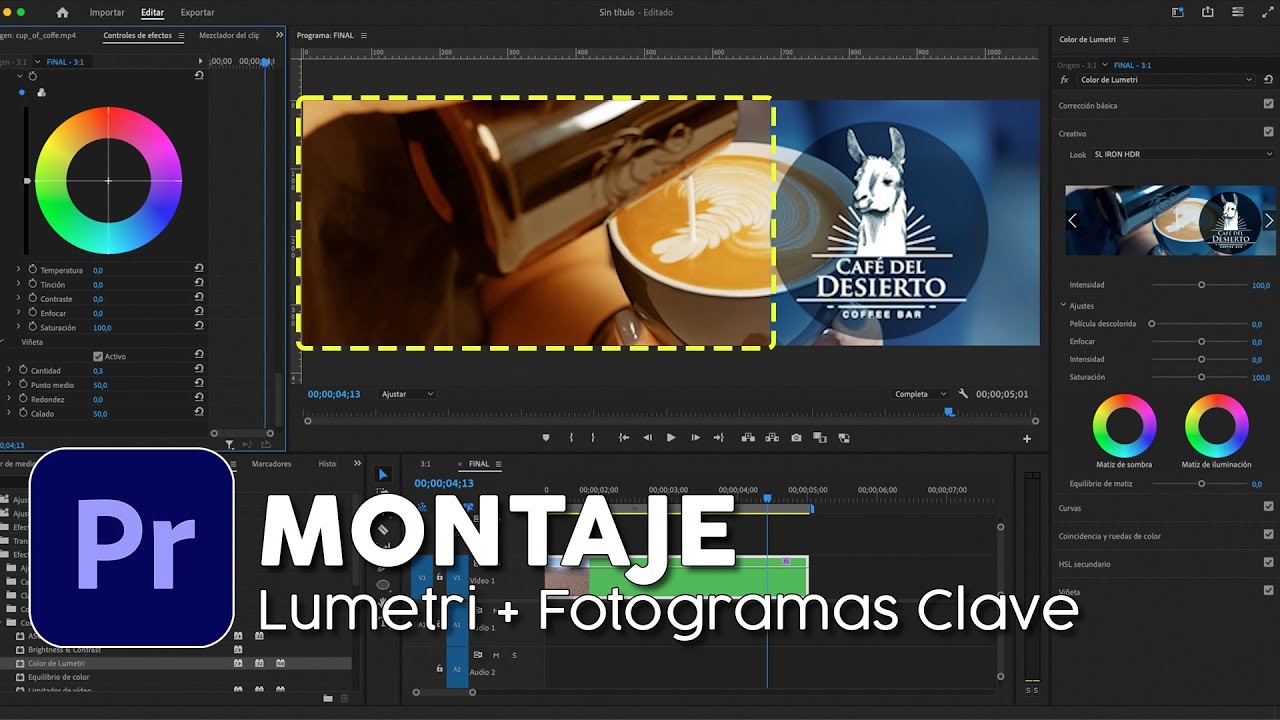Open the Controles de efectos tab
Screen dimensions: 1280x720
pyautogui.click(x=138, y=35)
